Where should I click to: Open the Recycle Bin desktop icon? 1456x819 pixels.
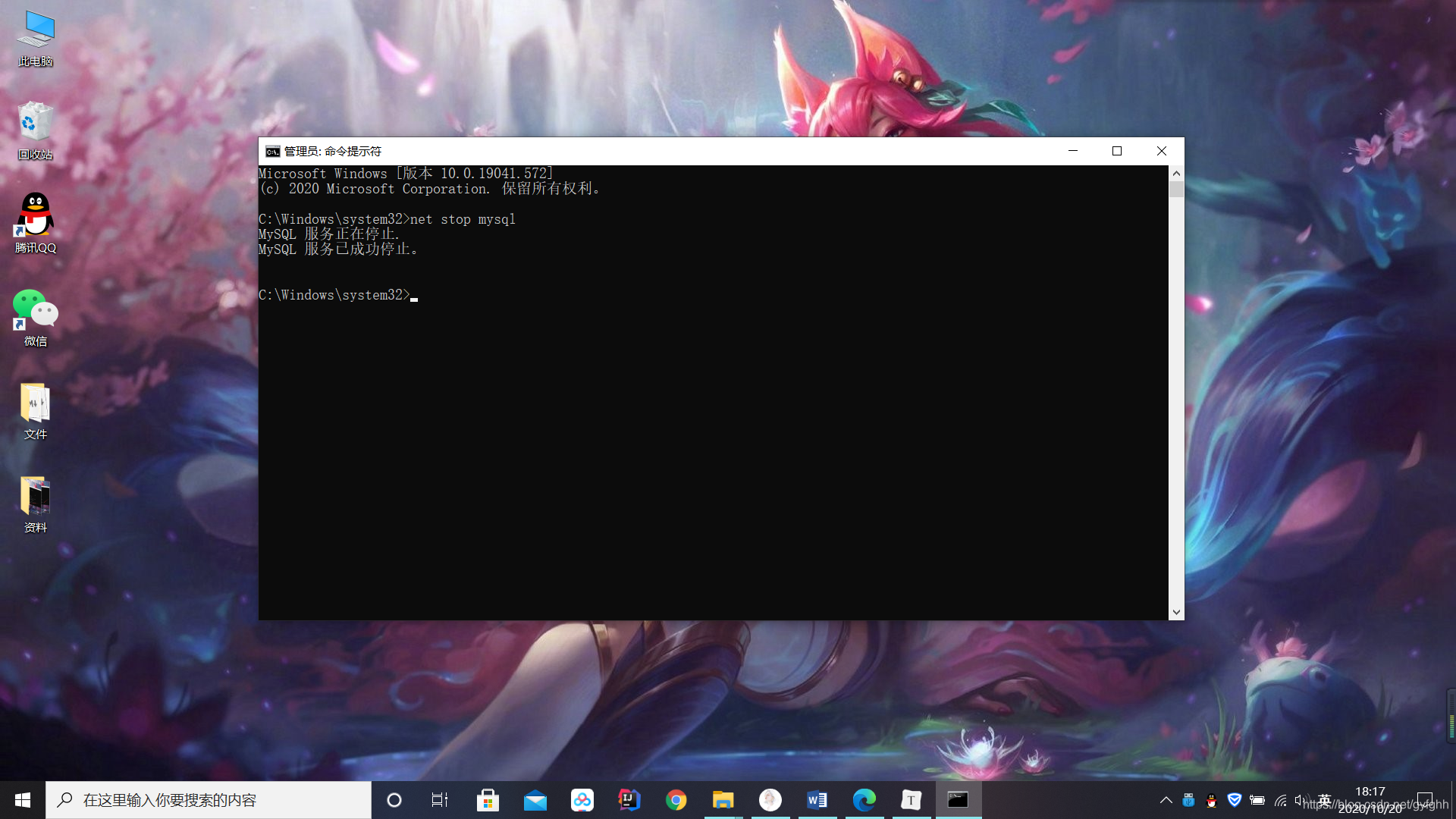click(x=36, y=131)
